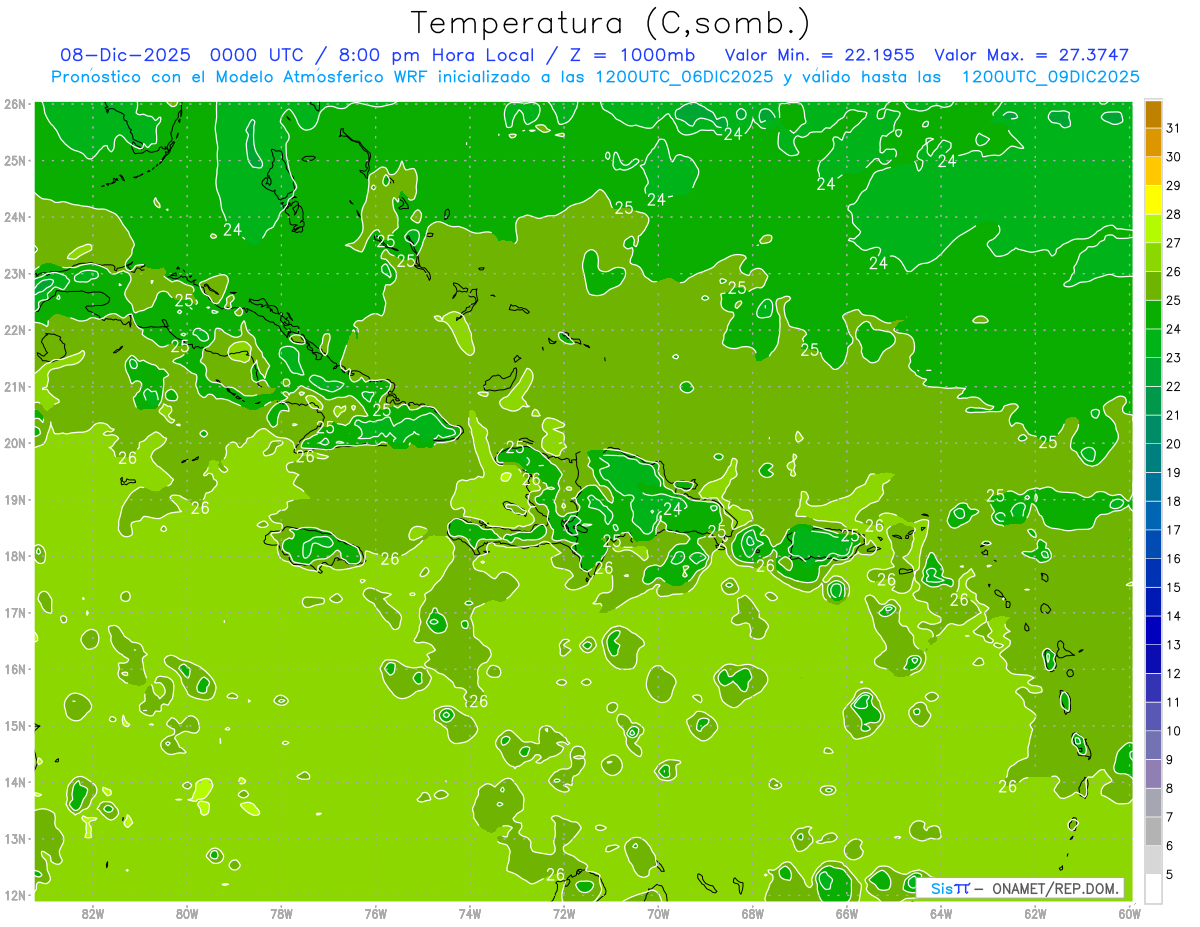Image resolution: width=1200 pixels, height=927 pixels.
Task: Click the 76W longitude label
Action: (x=375, y=913)
